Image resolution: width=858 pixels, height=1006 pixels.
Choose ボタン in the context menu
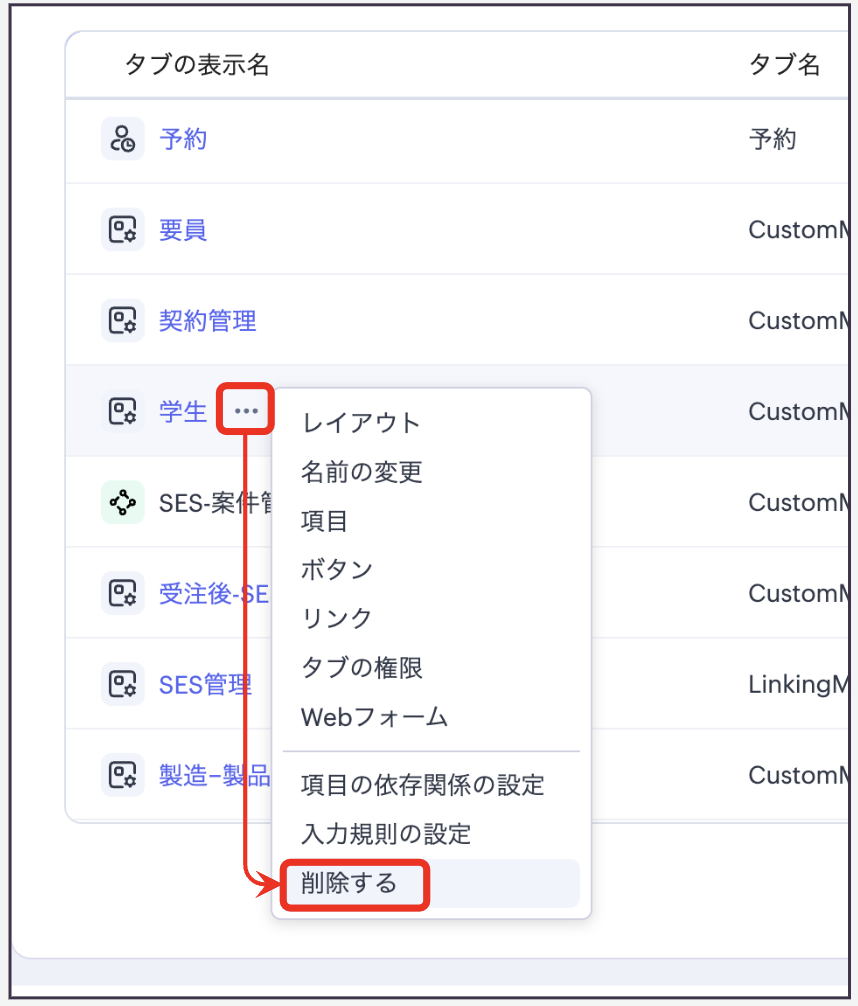tap(337, 569)
